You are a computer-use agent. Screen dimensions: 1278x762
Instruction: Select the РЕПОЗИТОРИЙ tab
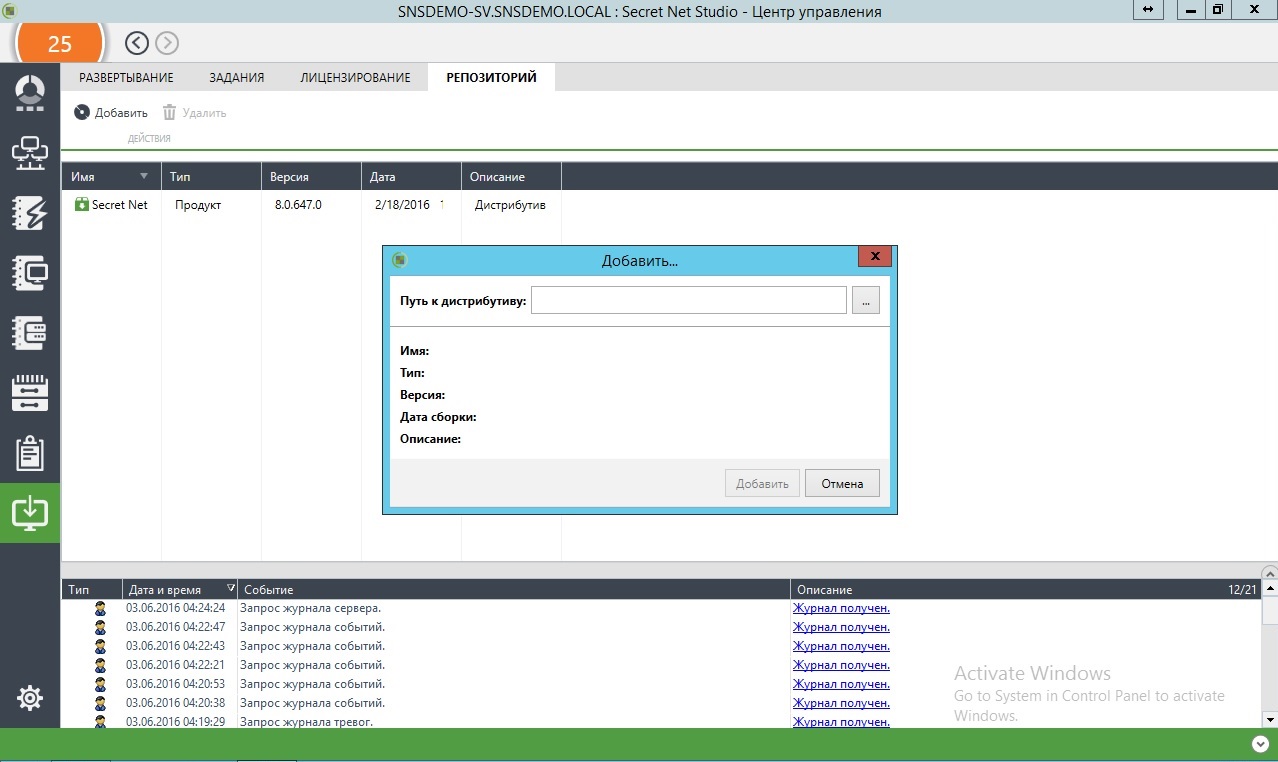click(x=492, y=77)
